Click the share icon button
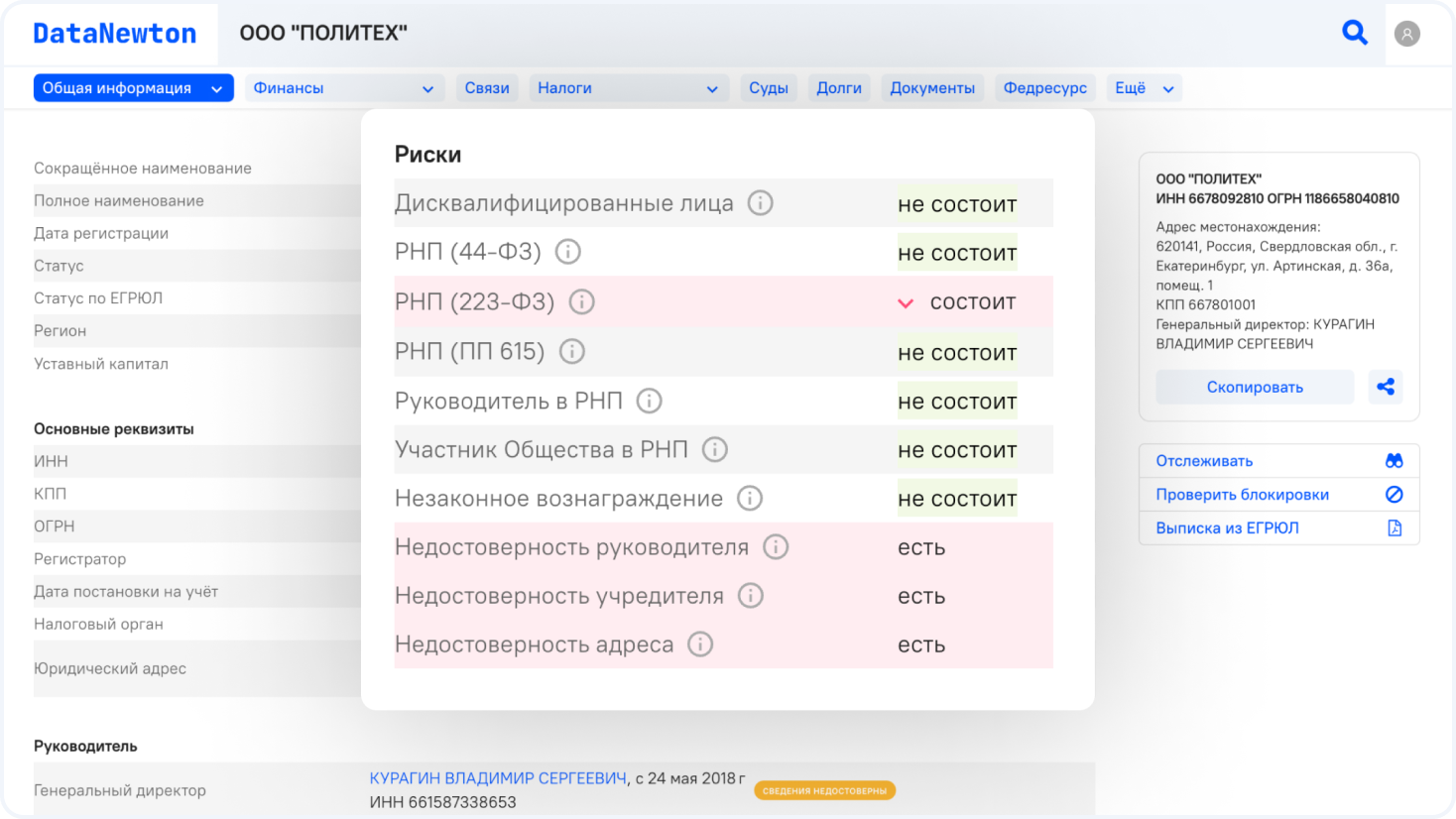This screenshot has height=819, width=1456. 1386,387
